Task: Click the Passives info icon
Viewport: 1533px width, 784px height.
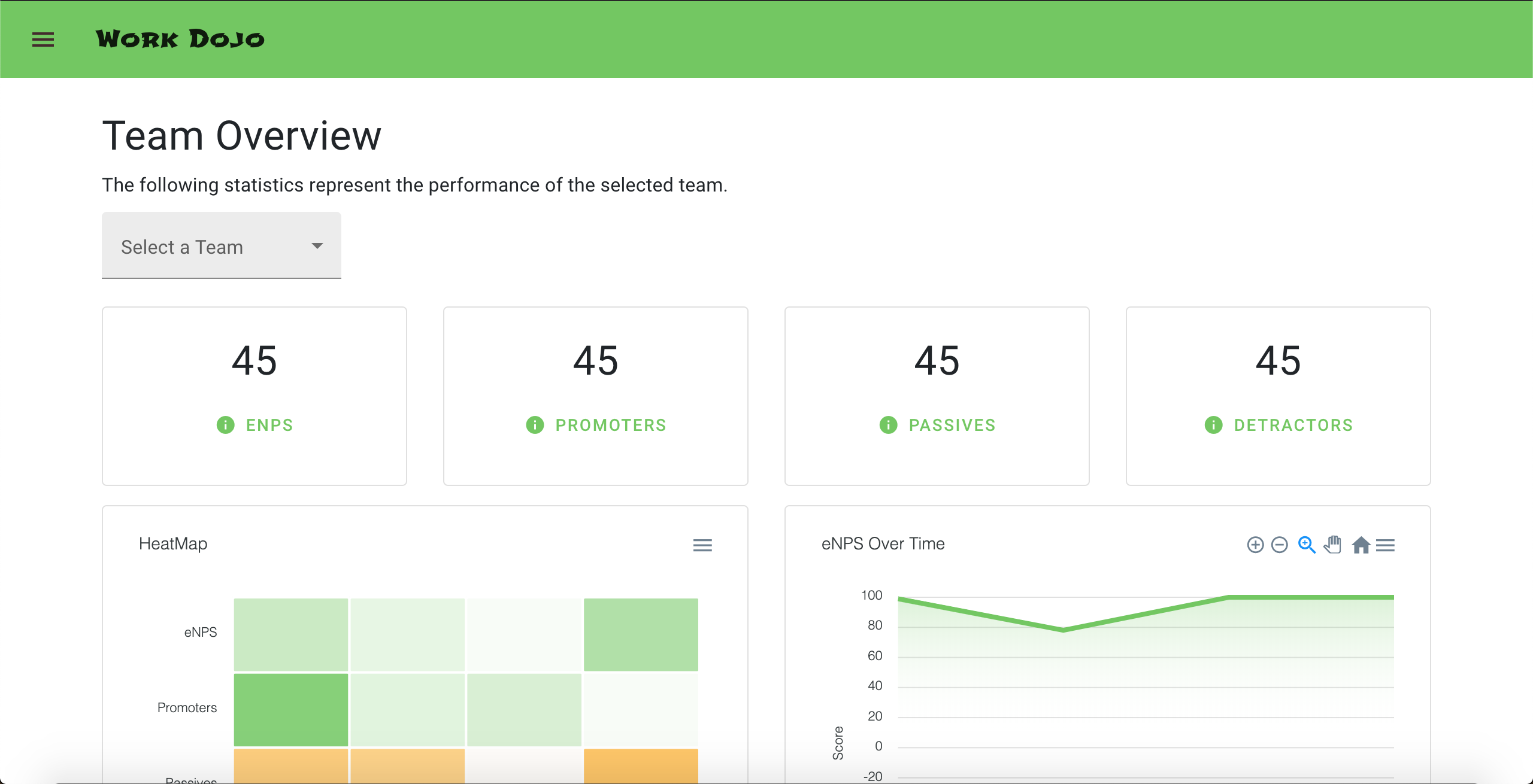Action: (888, 425)
